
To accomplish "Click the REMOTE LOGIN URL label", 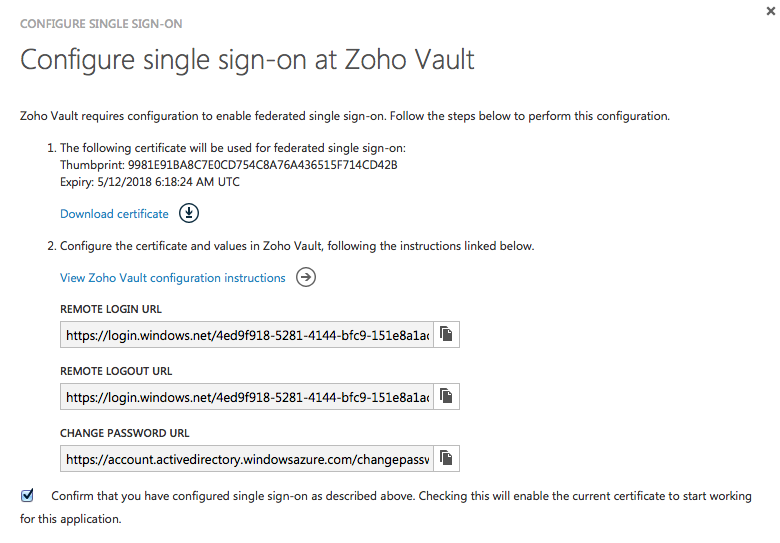I will tap(111, 310).
